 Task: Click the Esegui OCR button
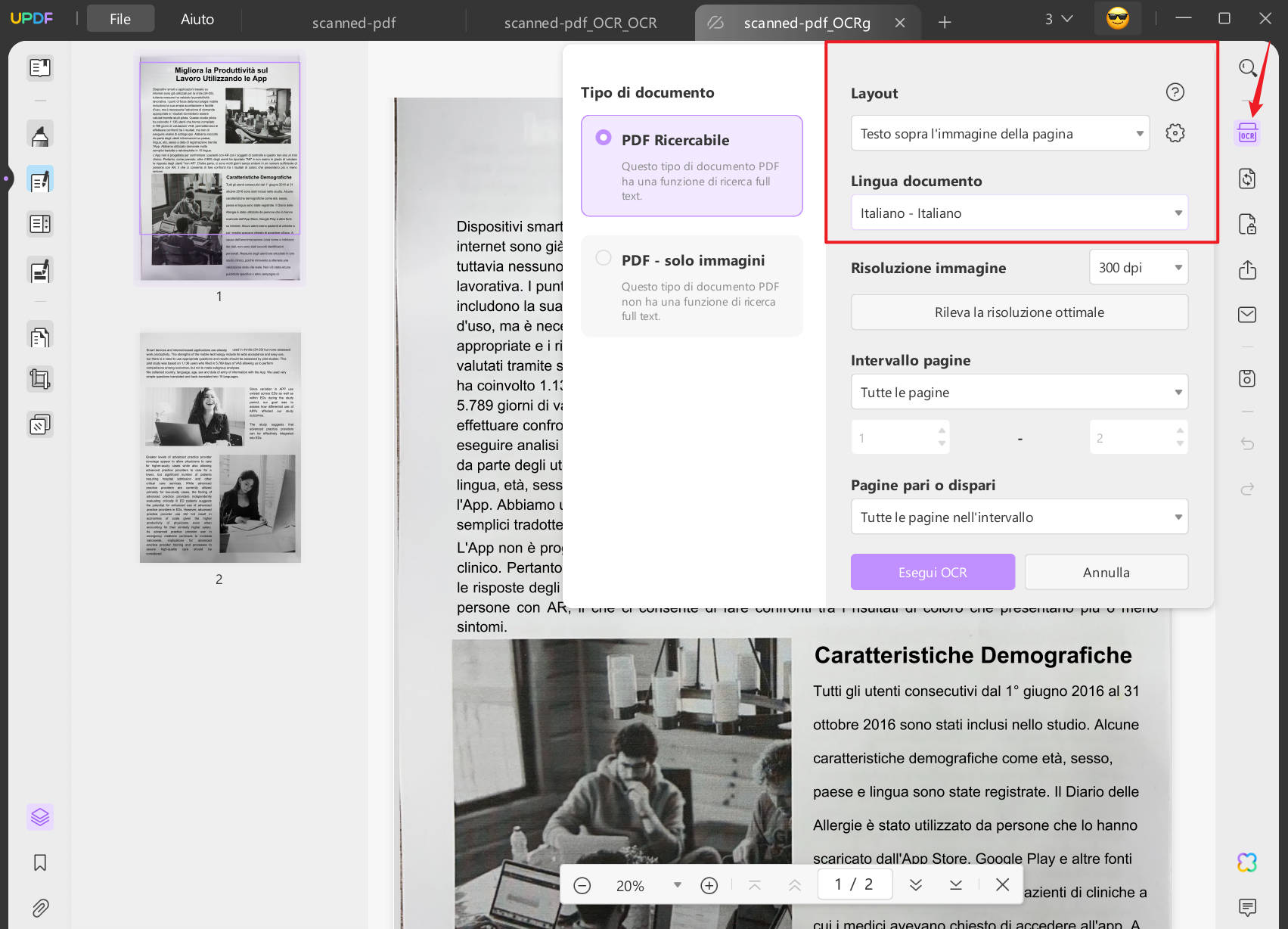932,572
